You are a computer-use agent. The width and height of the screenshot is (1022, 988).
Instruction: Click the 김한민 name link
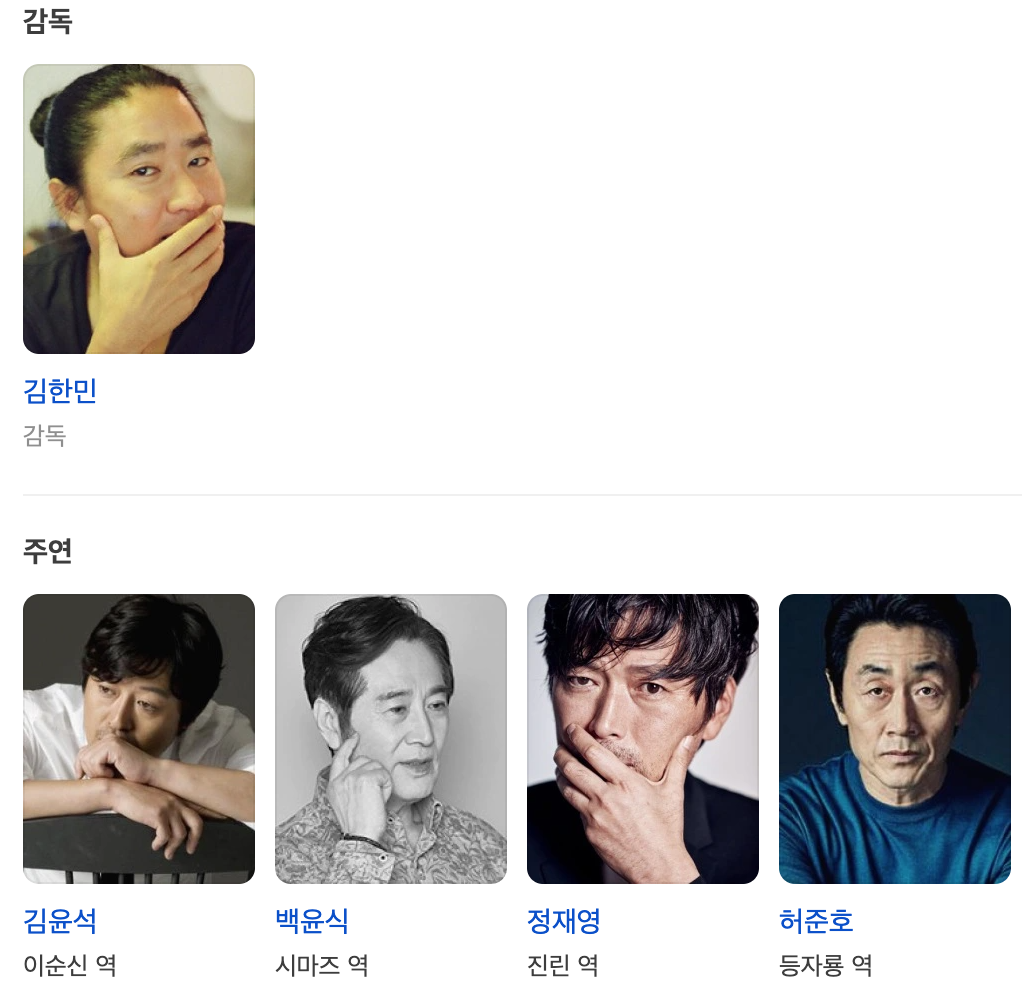[60, 391]
